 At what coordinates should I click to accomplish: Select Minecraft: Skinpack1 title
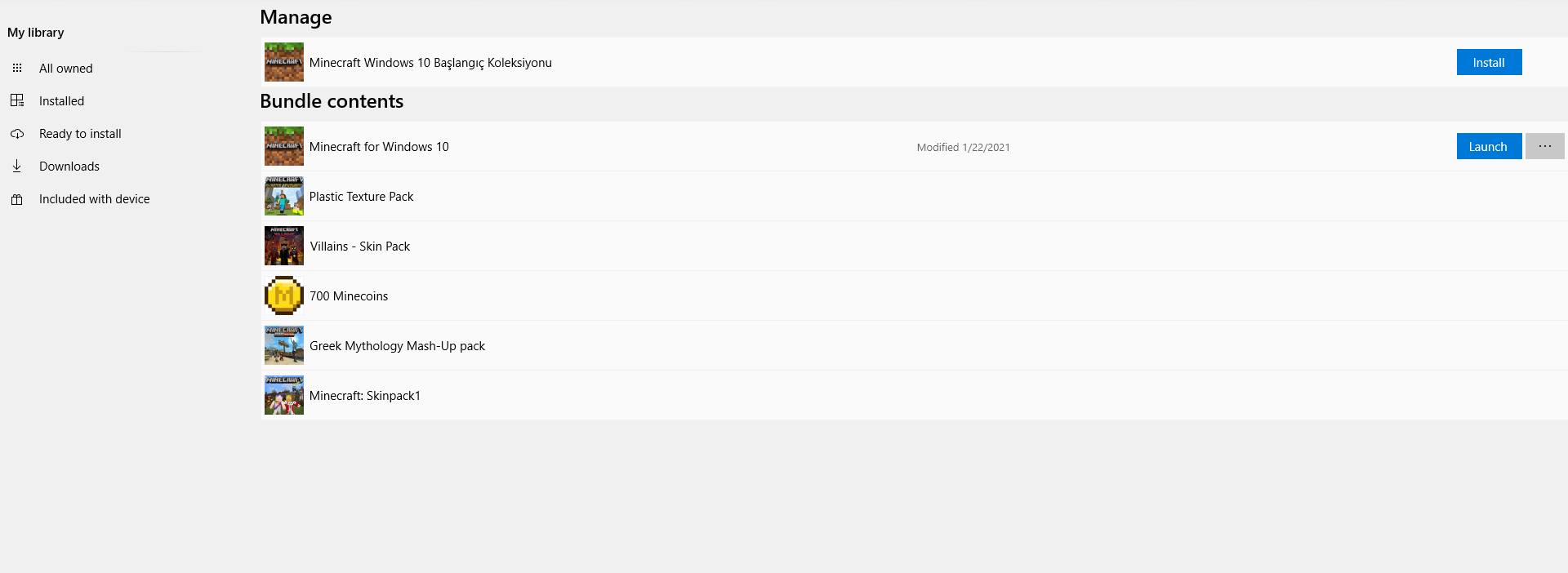click(365, 396)
